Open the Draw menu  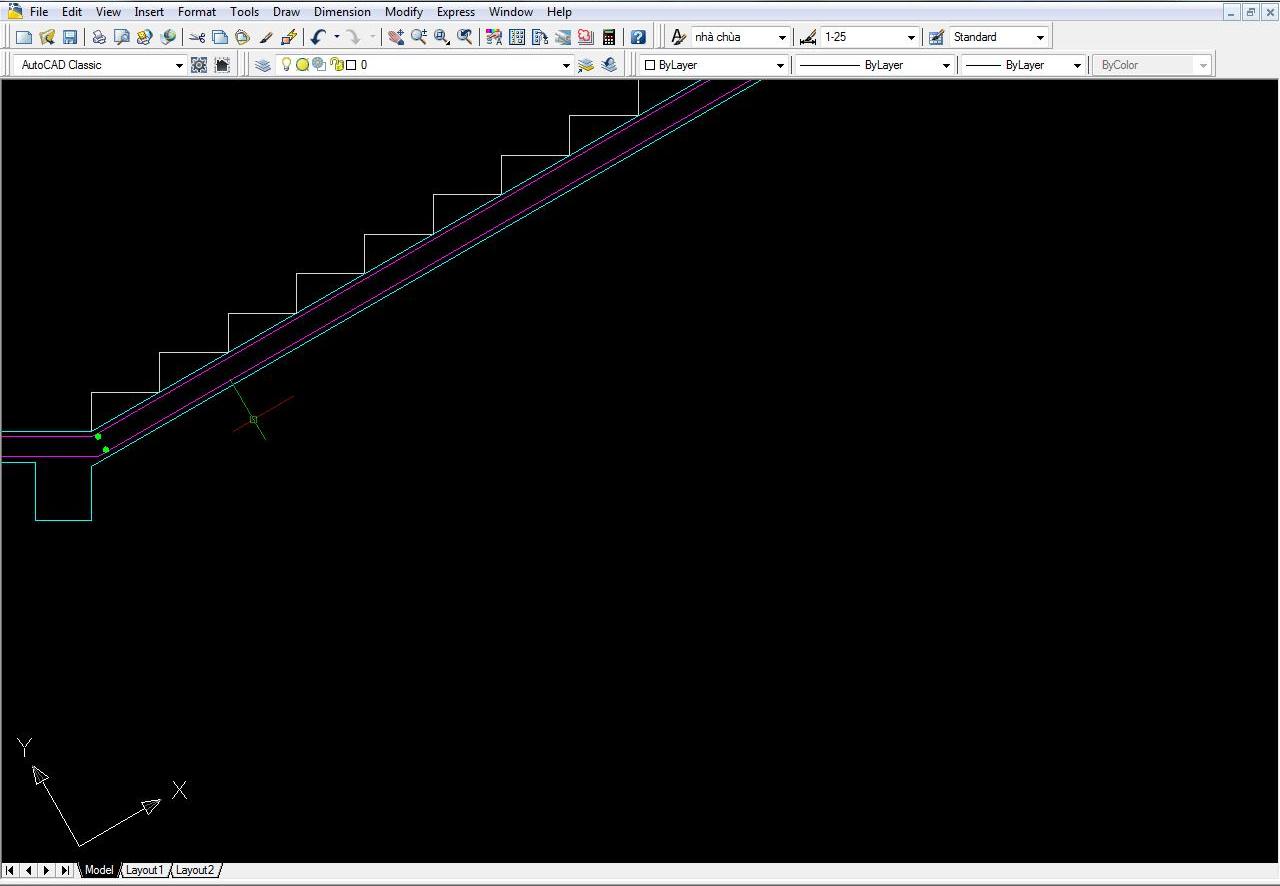tap(286, 12)
